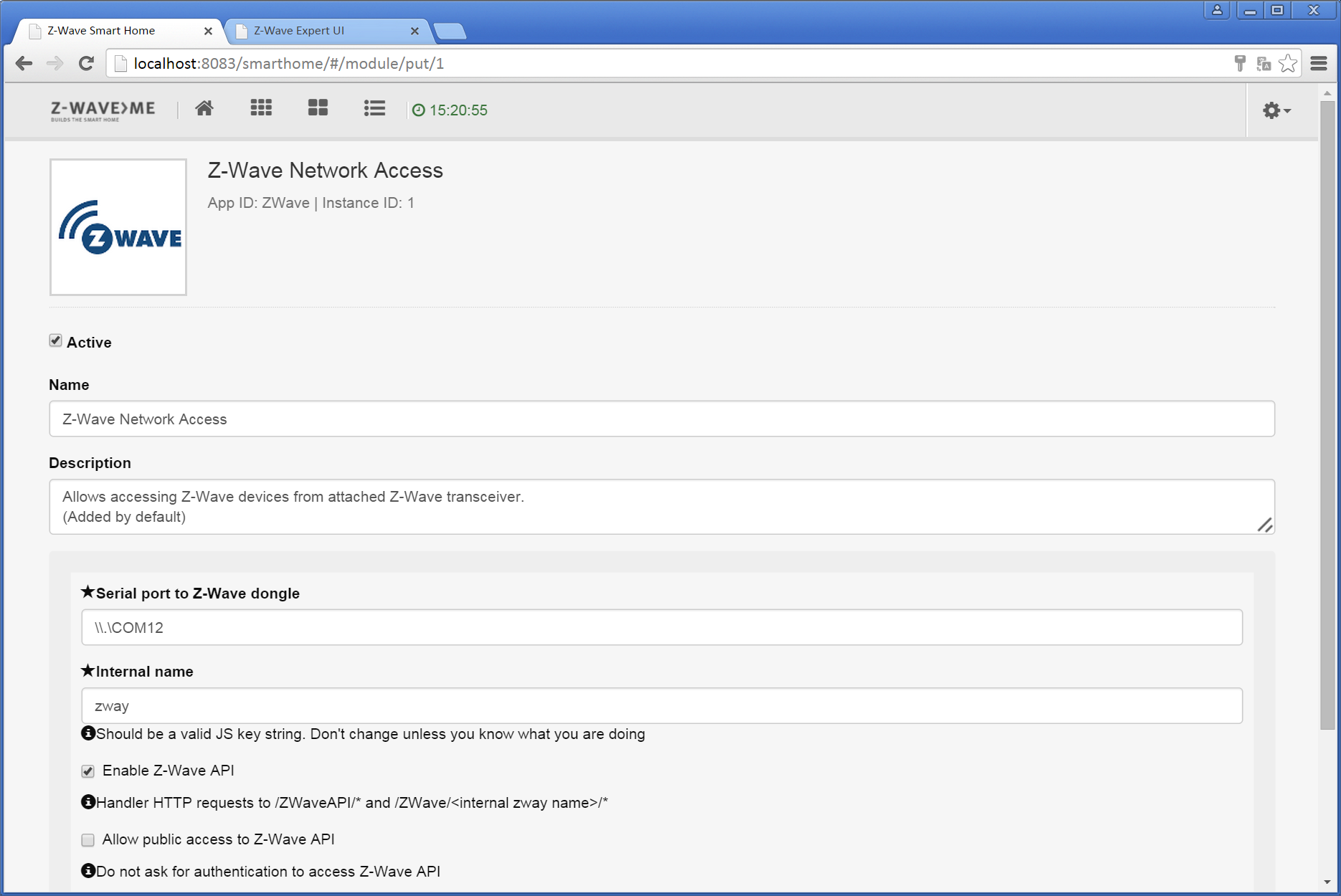Click the Internal name input field
1341x896 pixels.
(x=662, y=705)
